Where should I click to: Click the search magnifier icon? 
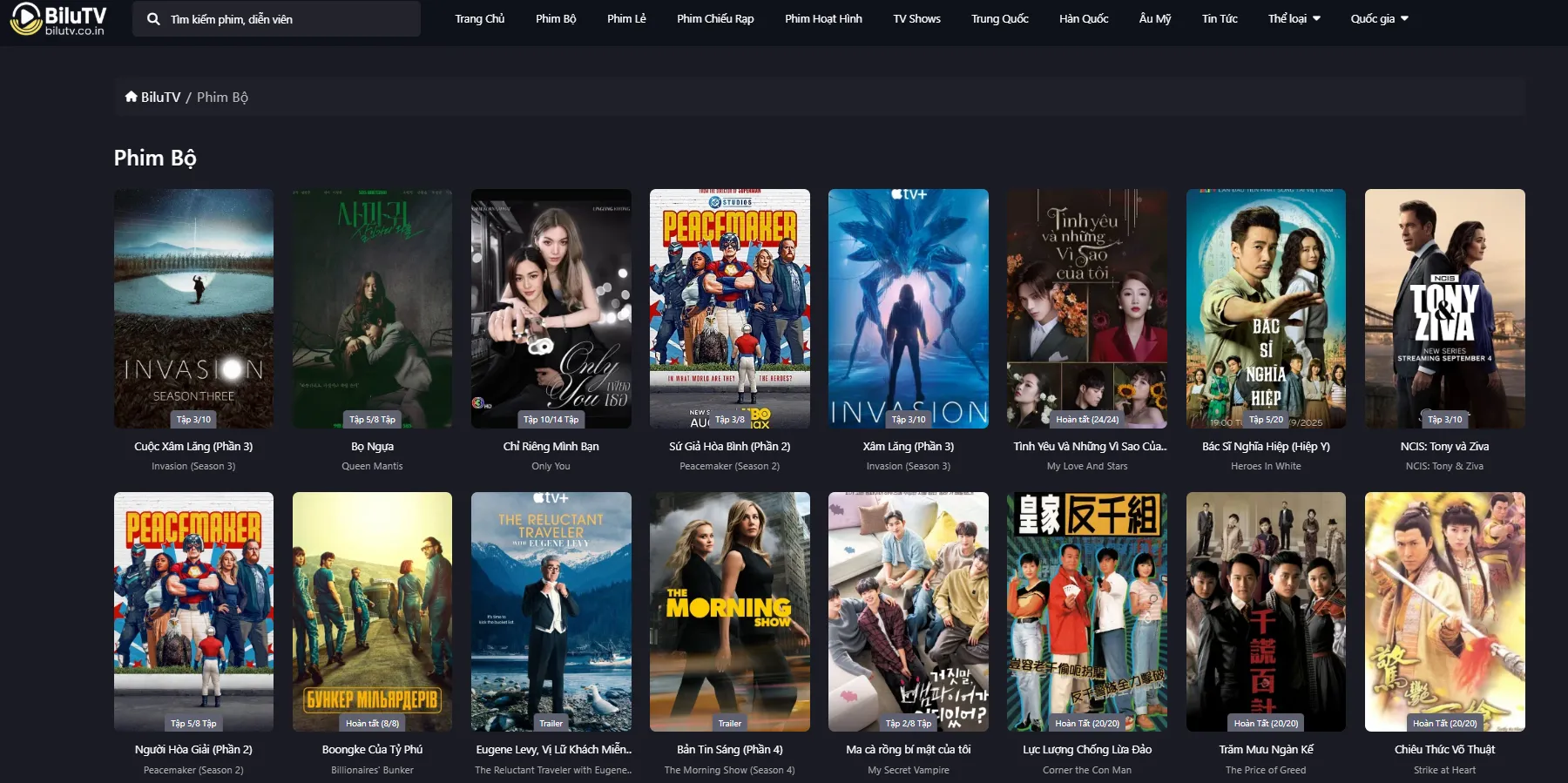coord(153,19)
